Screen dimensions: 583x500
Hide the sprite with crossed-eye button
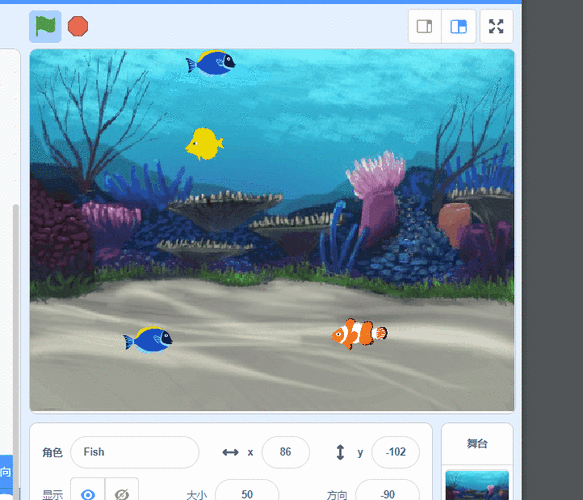coord(122,490)
